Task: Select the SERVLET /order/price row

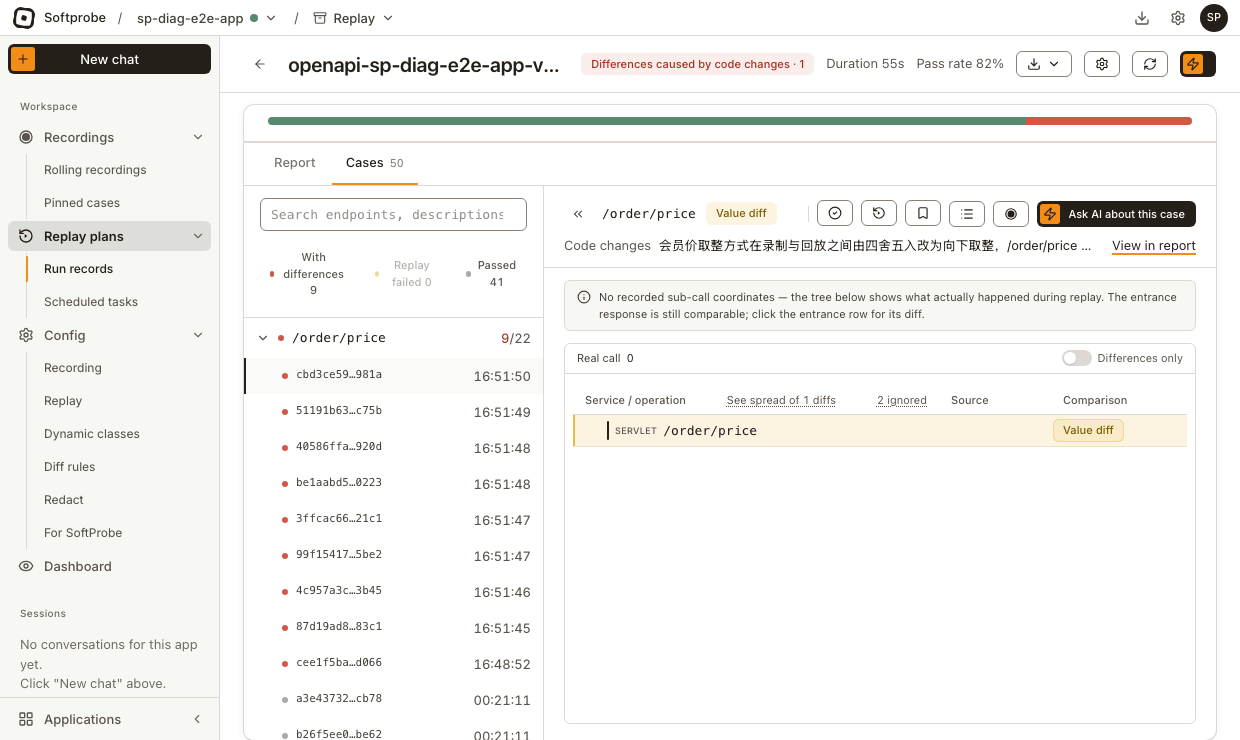Action: (x=880, y=431)
